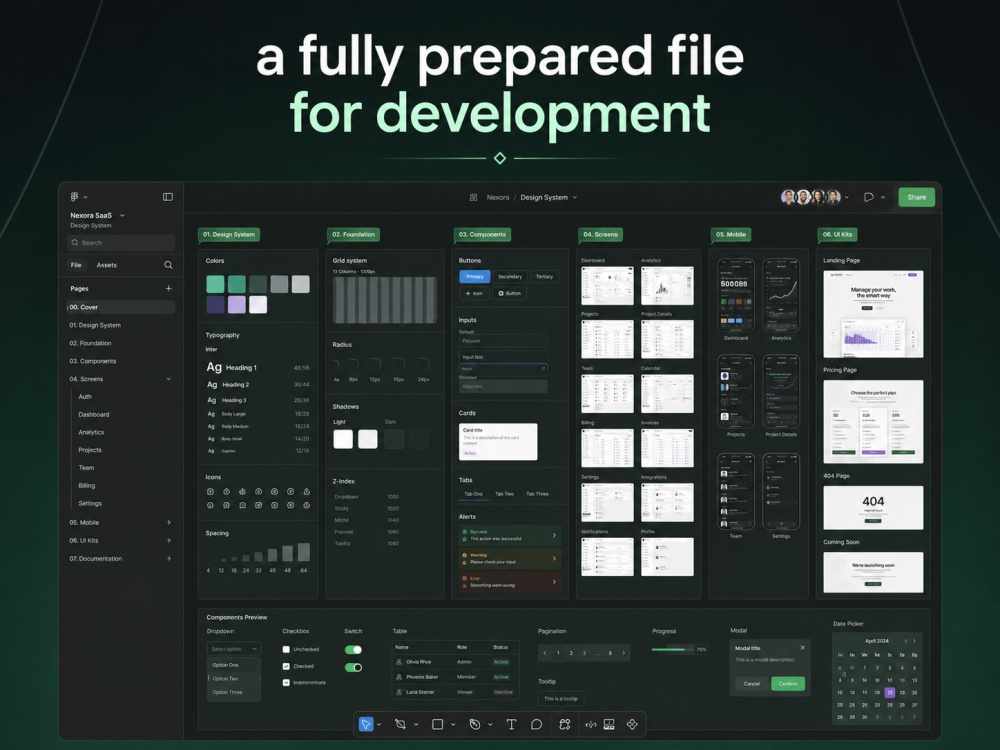Open the Rectangle tool options chevron
Viewport: 1000px width, 750px height.
453,724
